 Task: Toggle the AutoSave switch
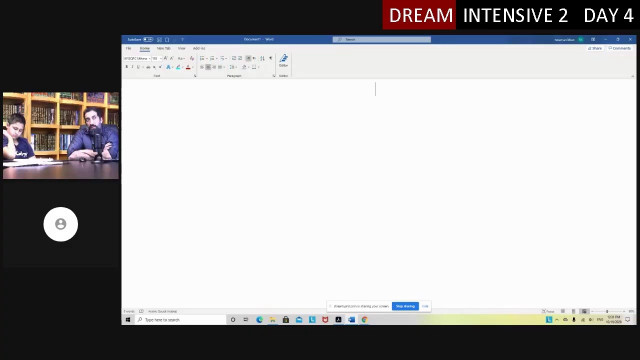click(x=148, y=40)
